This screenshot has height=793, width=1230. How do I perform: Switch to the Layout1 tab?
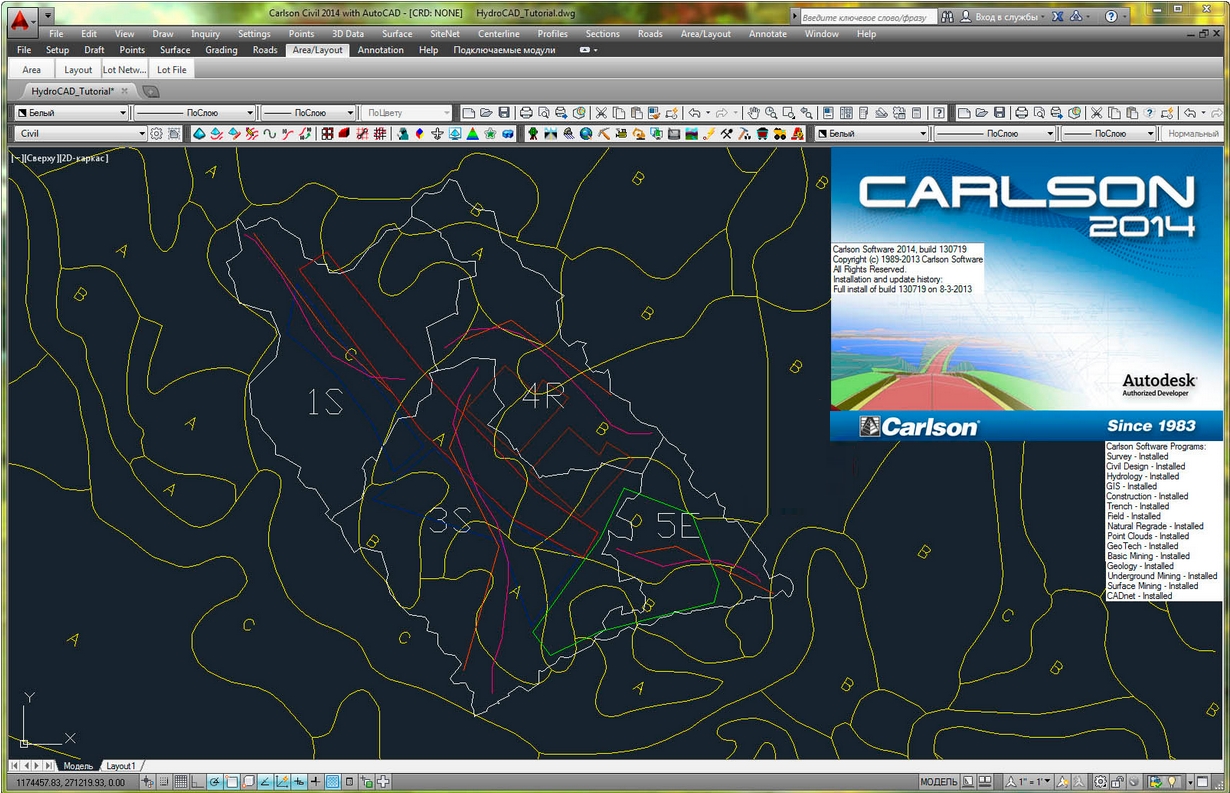pos(121,765)
